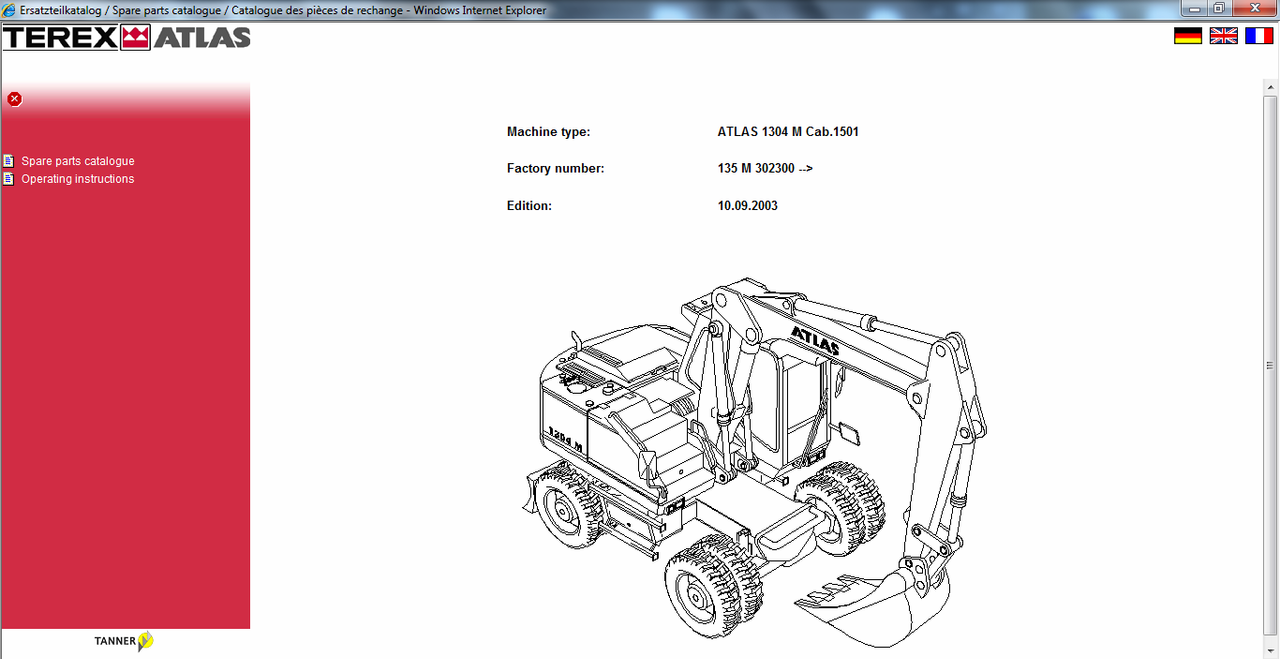
Task: Click the 'Edition:' label
Action: point(529,206)
